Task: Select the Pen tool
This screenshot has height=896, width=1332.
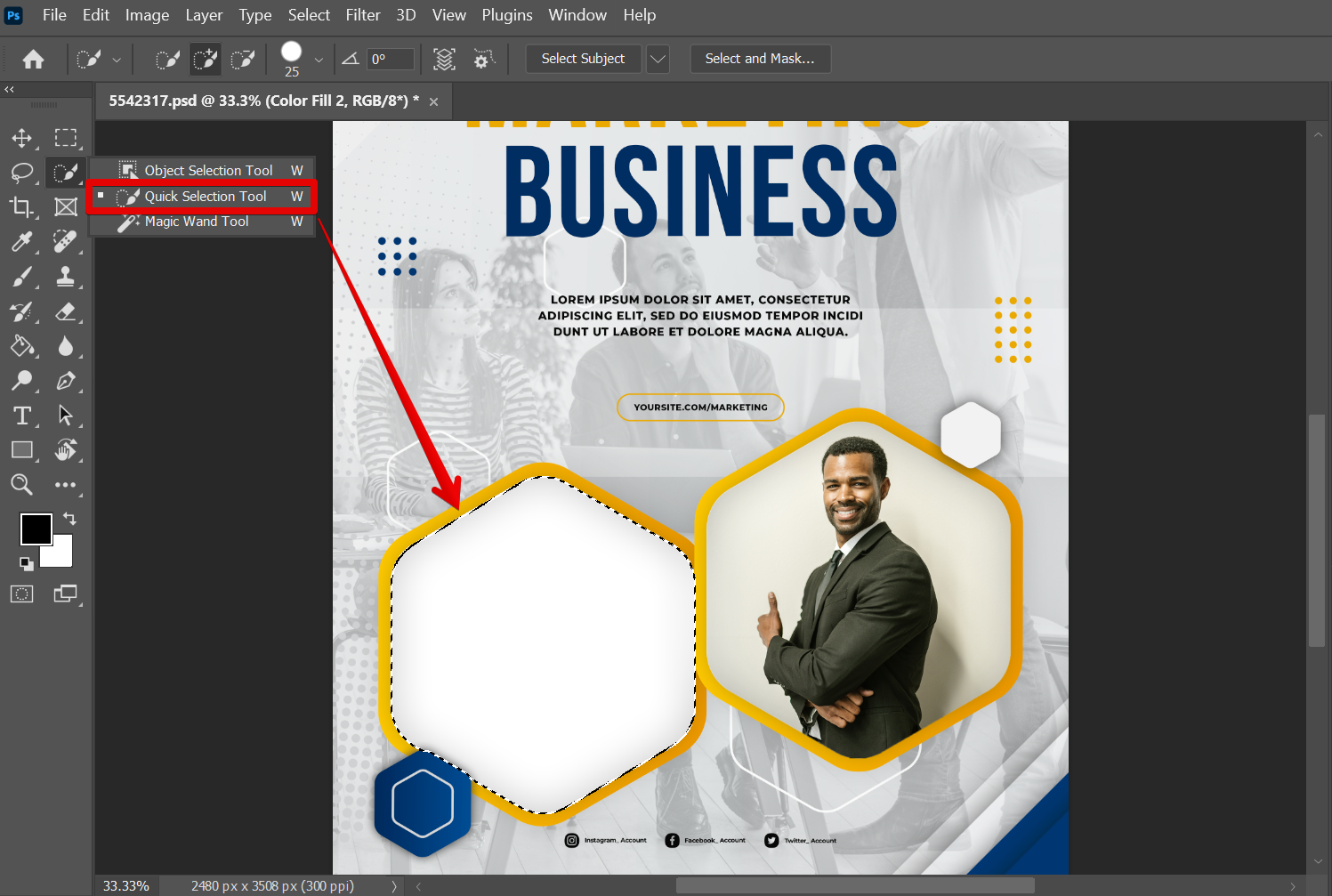Action: coord(65,381)
